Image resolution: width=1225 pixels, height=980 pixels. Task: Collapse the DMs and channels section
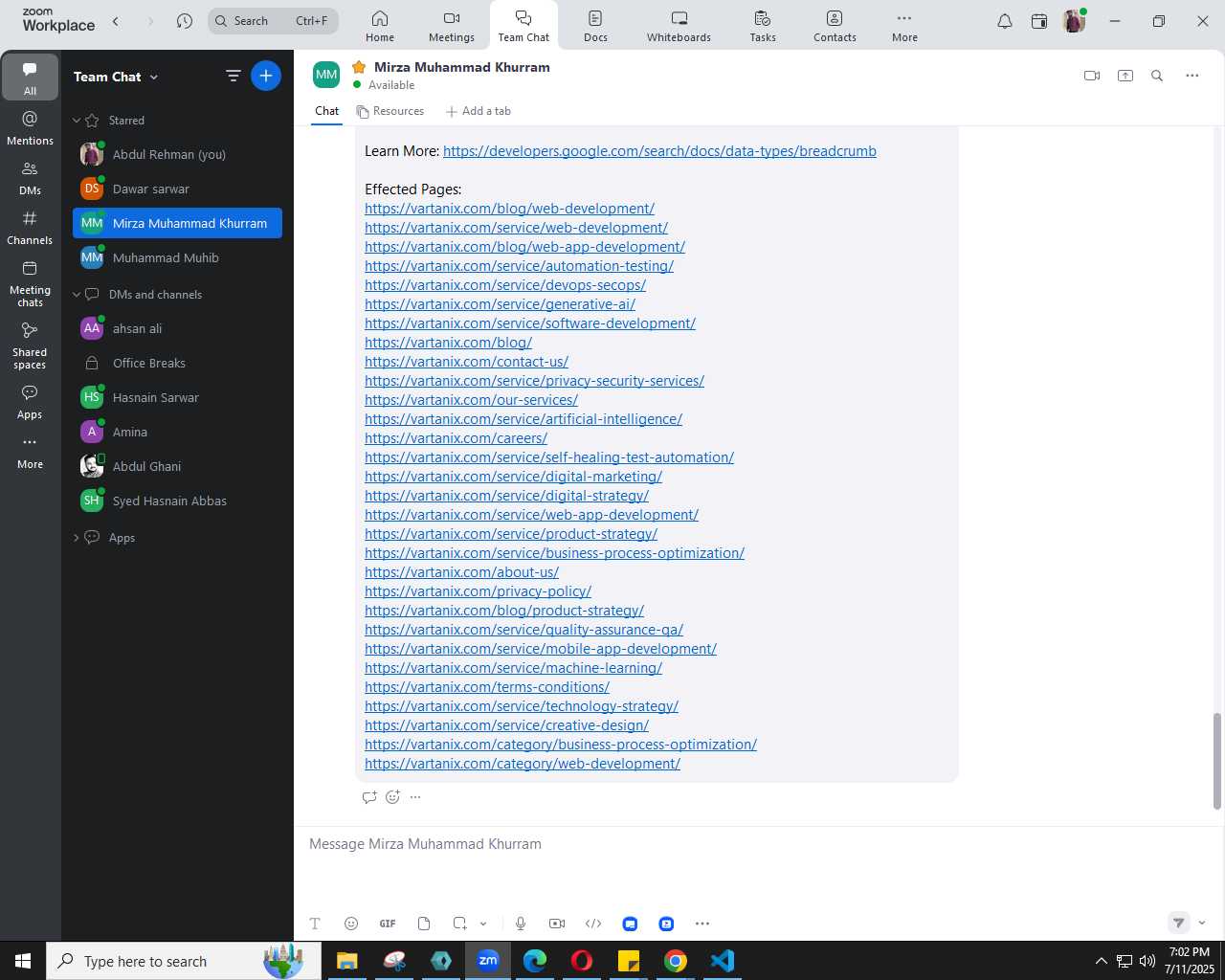pyautogui.click(x=77, y=295)
